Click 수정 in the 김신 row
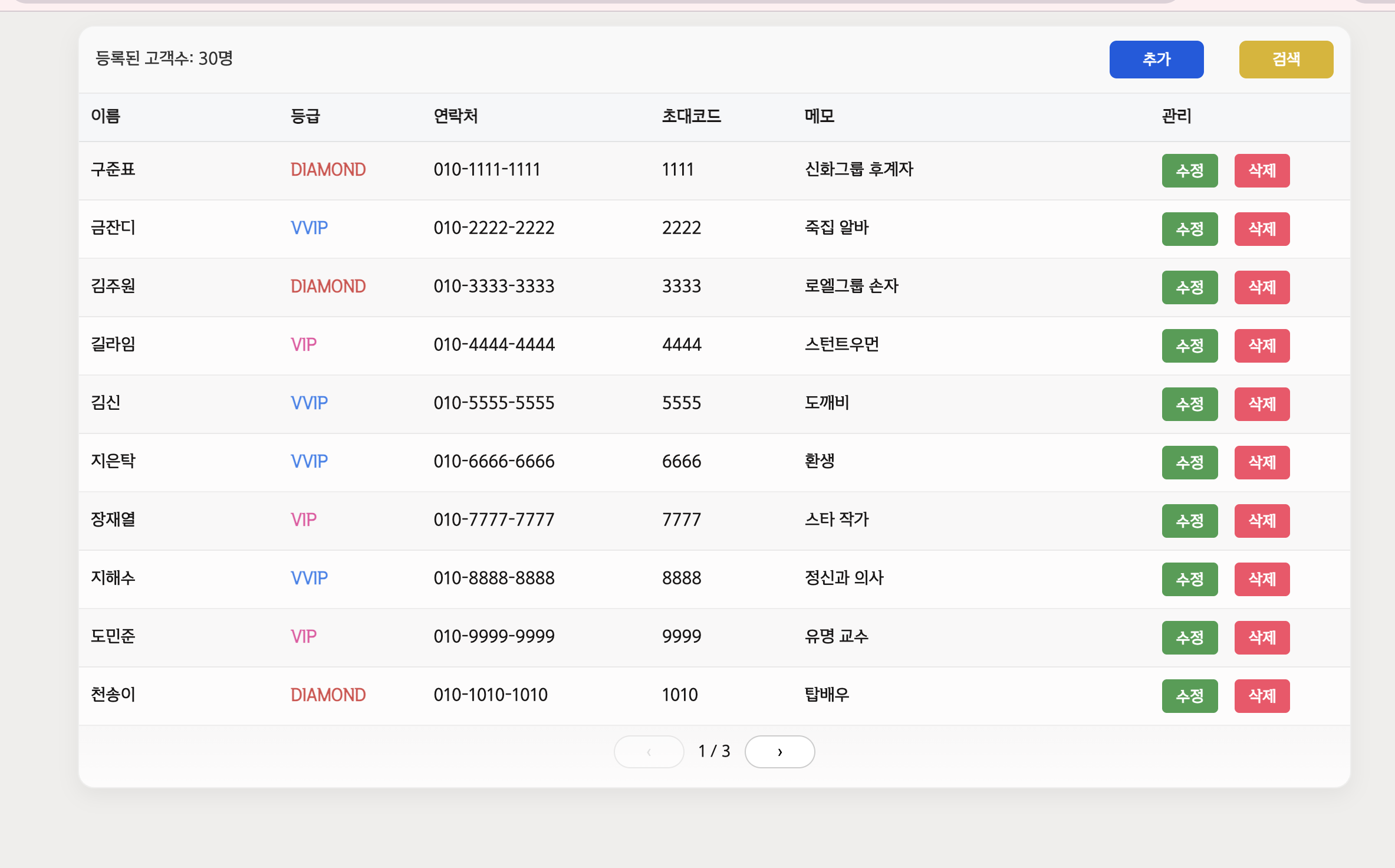Screen dimensions: 1395x868 pos(1189,404)
